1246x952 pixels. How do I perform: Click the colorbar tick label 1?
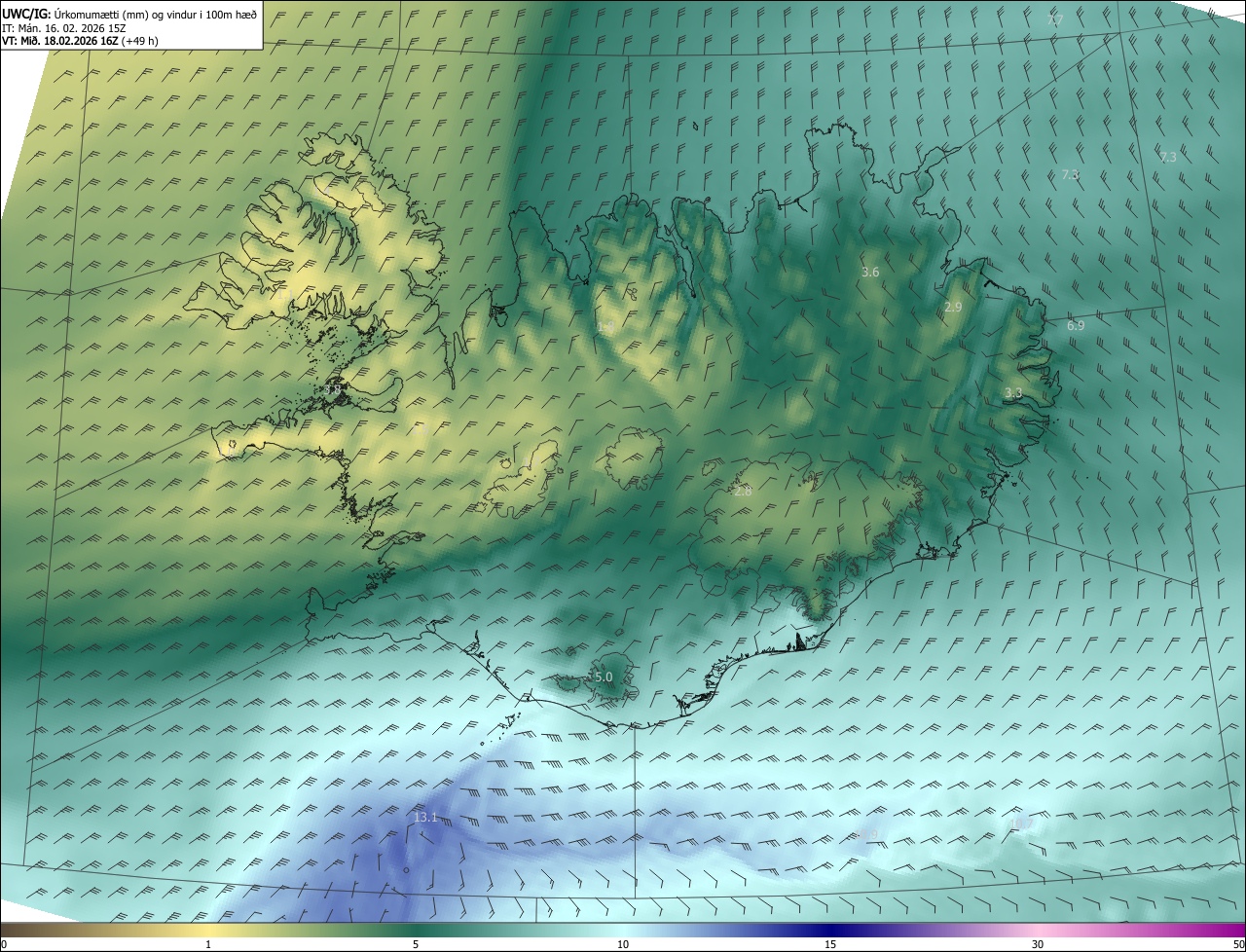208,944
